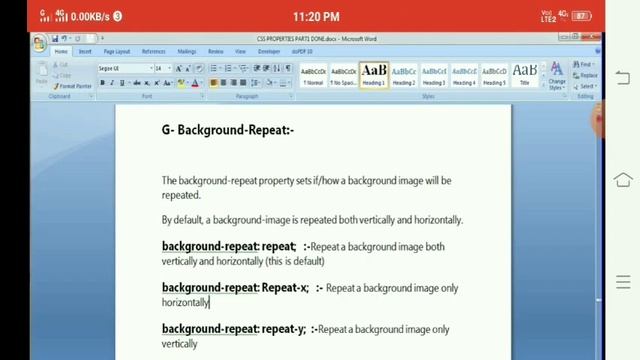Toggle italic formatting

click(x=112, y=83)
